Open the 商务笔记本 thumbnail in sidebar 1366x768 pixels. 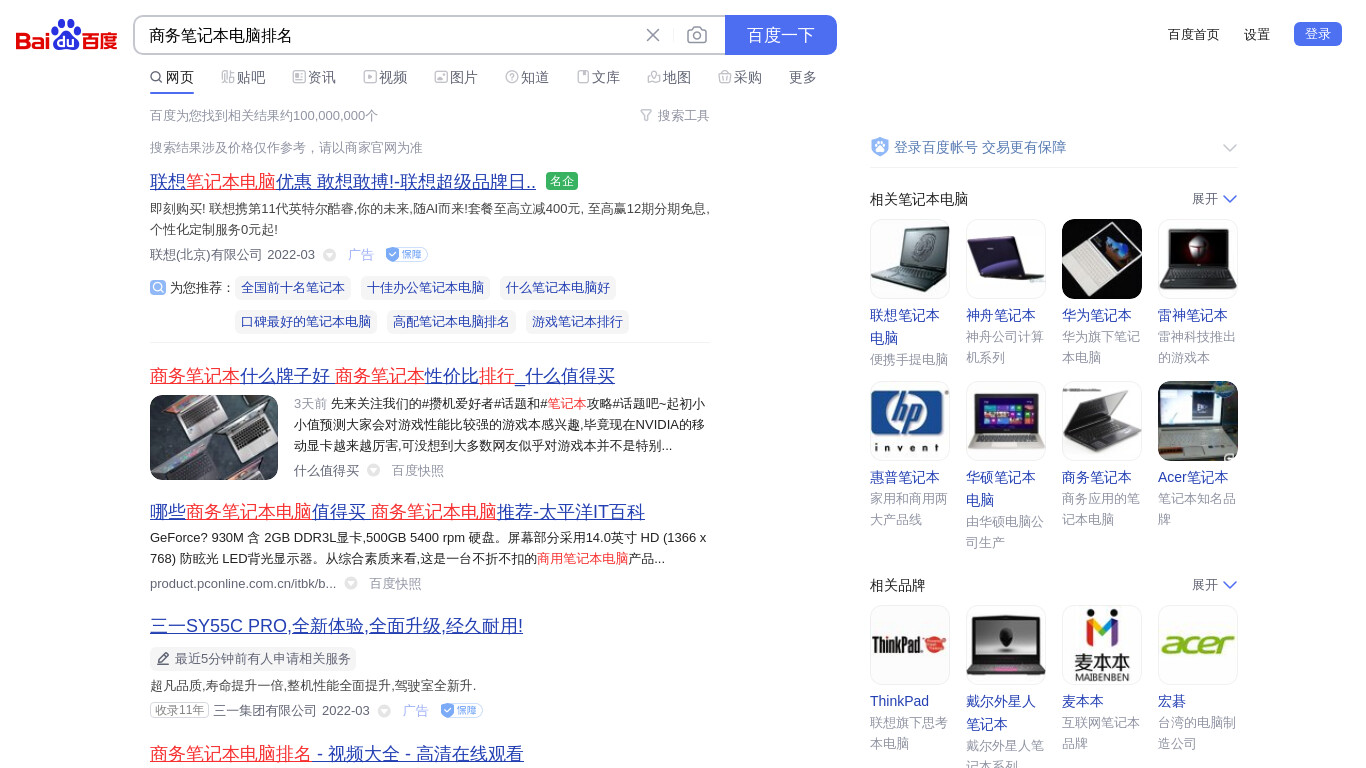(x=1102, y=421)
